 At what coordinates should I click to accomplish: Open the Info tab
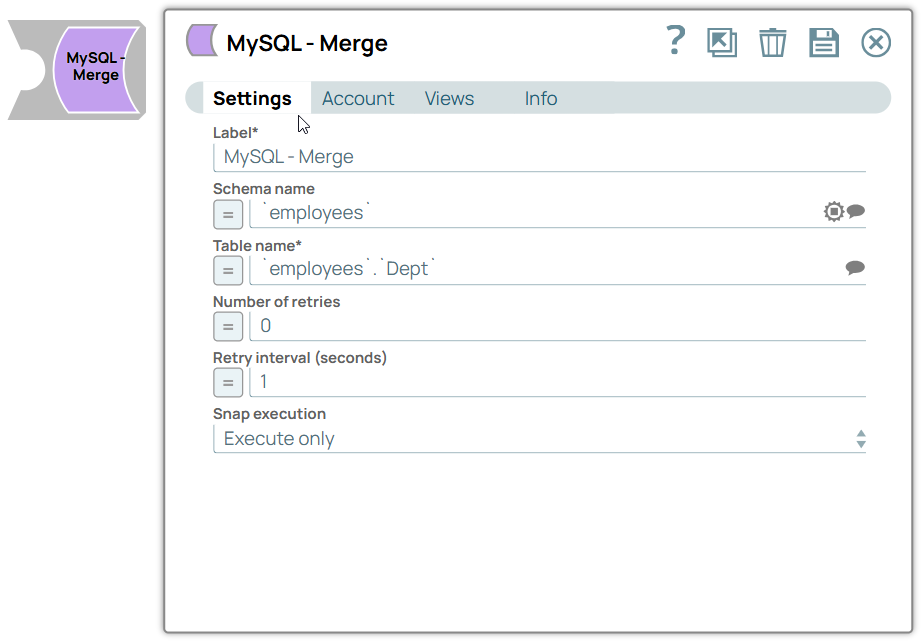point(541,98)
